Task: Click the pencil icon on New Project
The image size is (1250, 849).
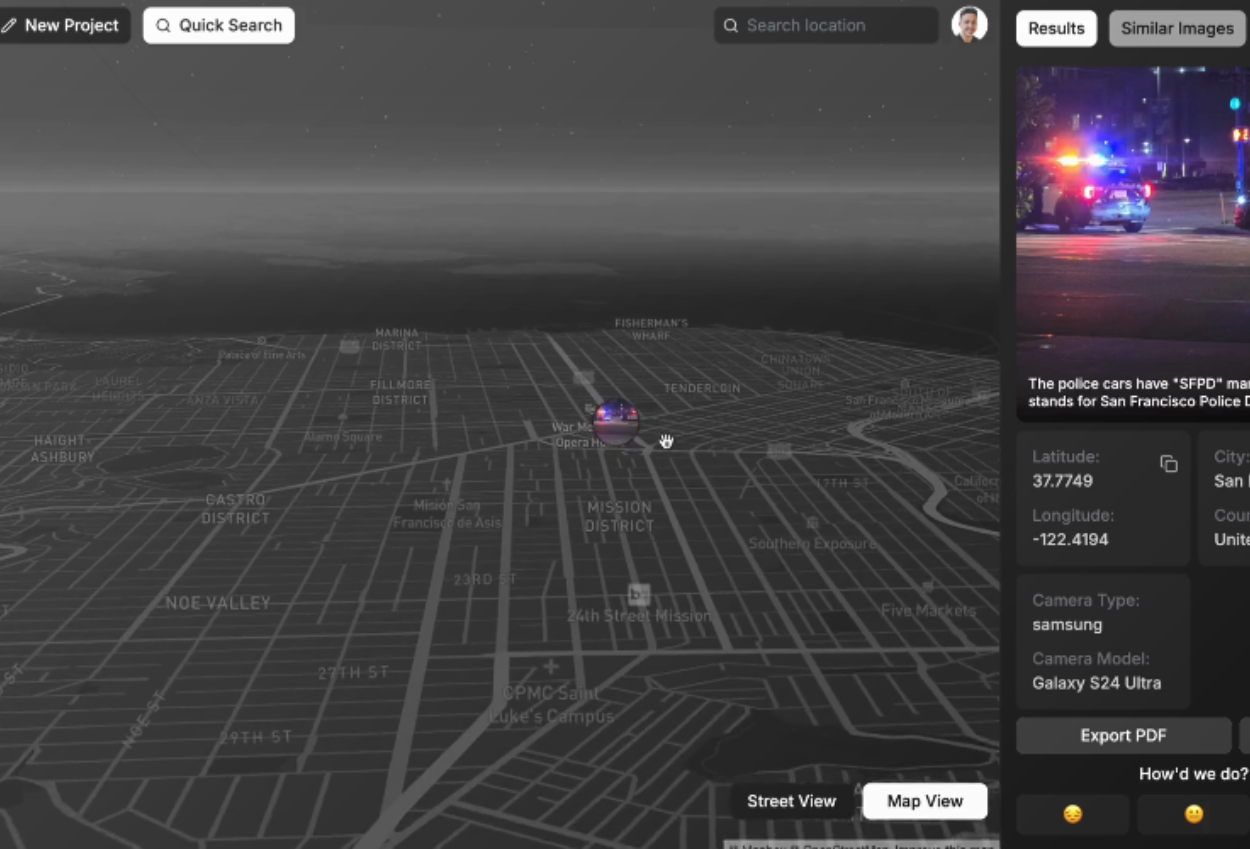Action: point(9,26)
